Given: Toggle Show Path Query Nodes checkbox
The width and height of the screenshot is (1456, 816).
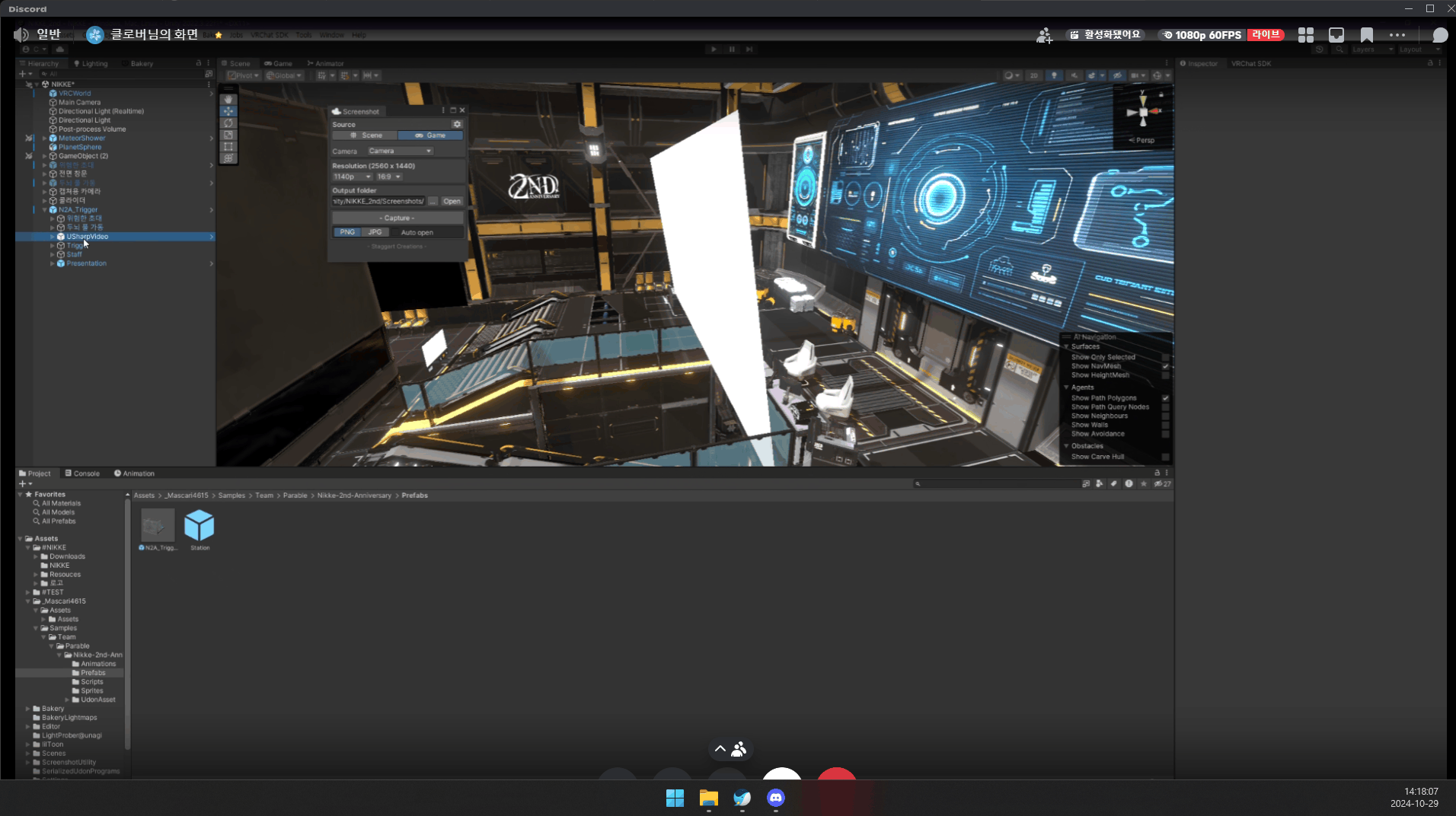Looking at the screenshot, I should coord(1165,407).
